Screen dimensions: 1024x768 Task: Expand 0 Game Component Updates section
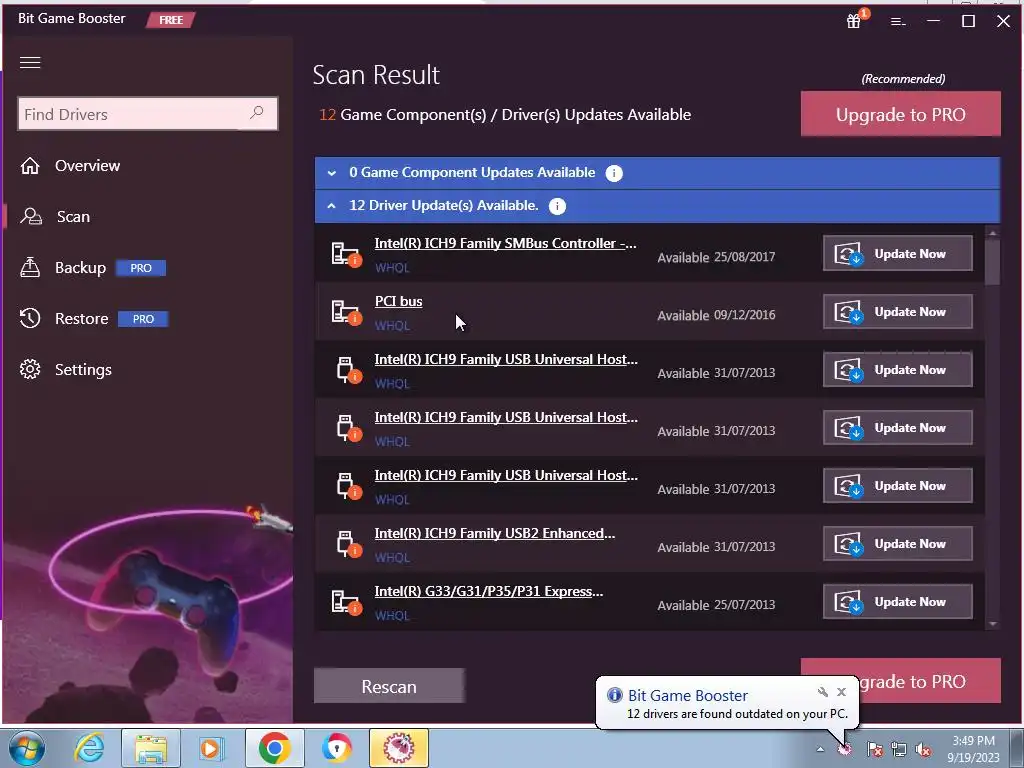click(x=657, y=173)
